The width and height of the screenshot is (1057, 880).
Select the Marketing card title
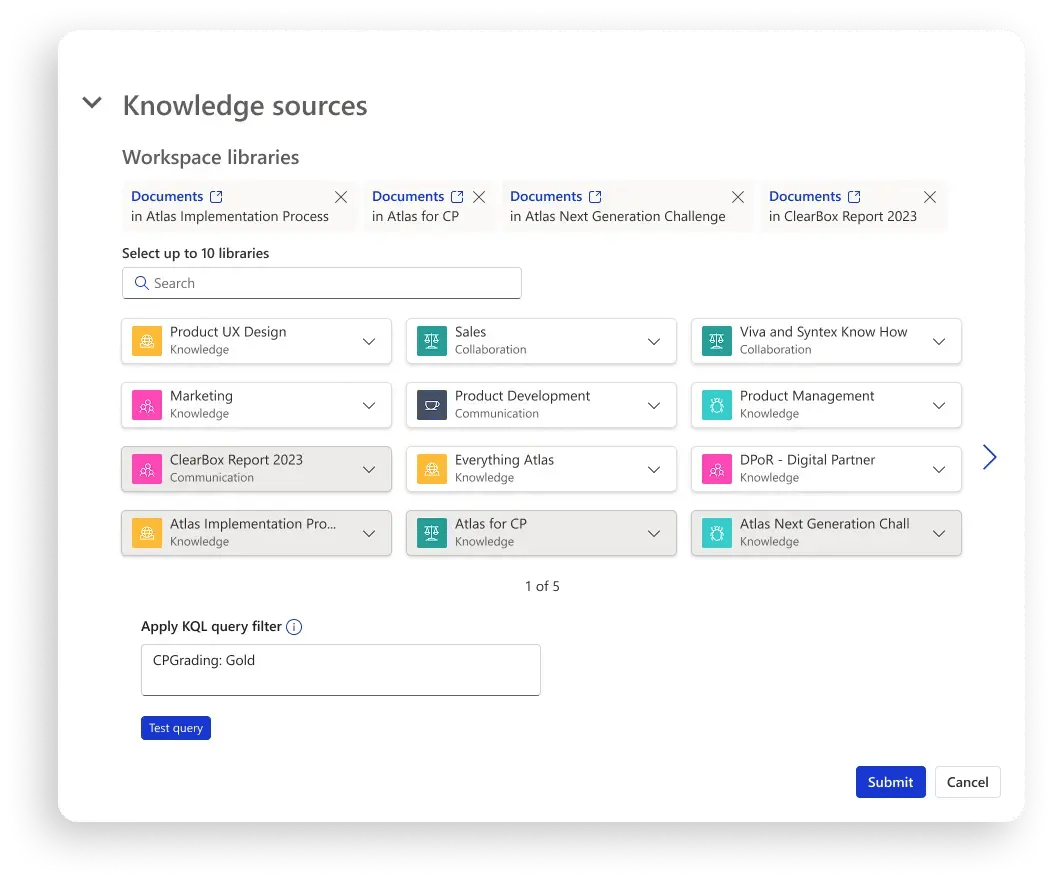pos(201,397)
